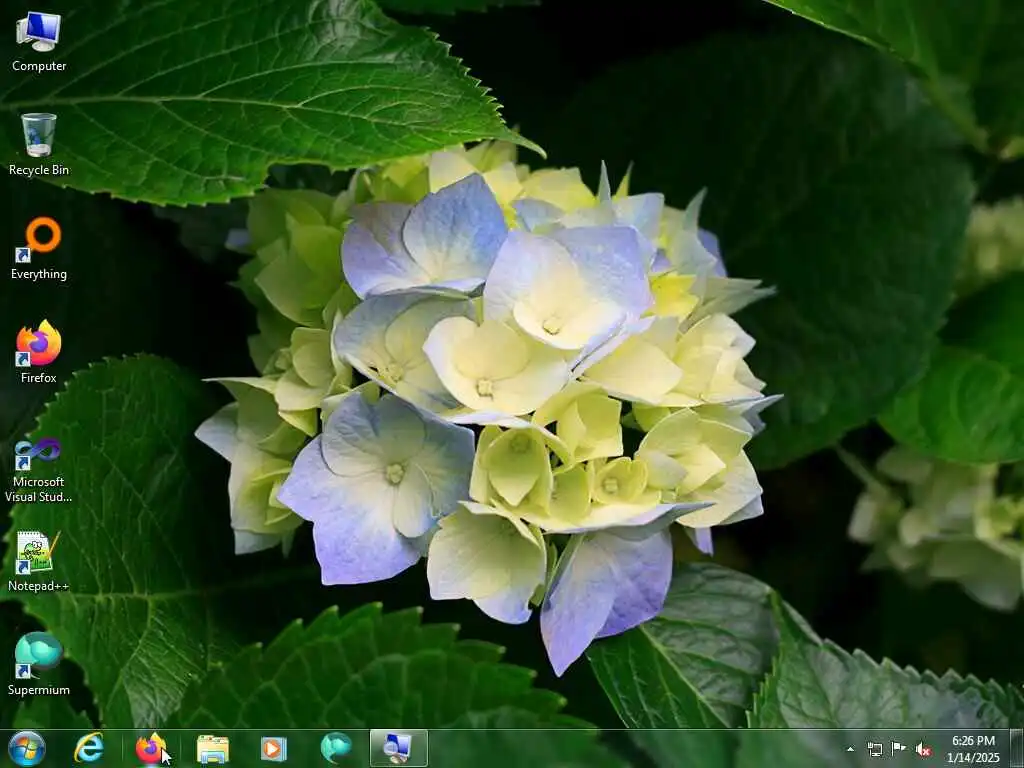Launch Firefox from the taskbar
Image resolution: width=1024 pixels, height=768 pixels.
[x=150, y=748]
